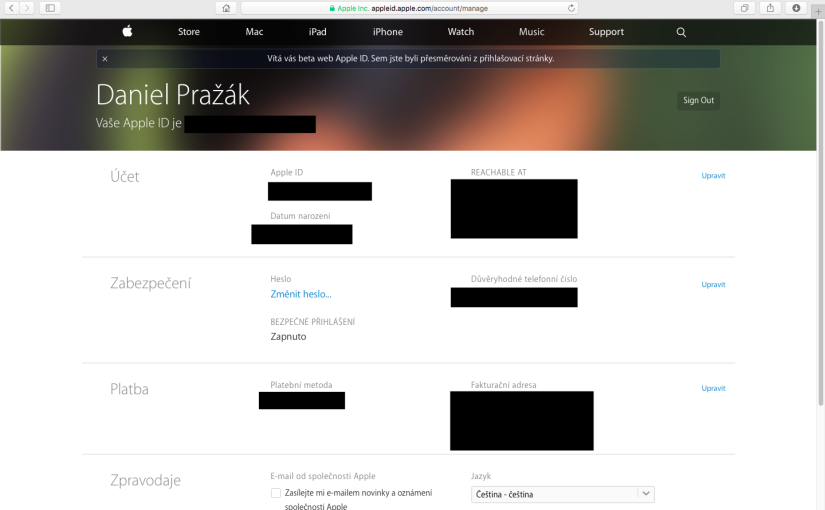Open the Watch menu item
Screen dimensions: 825x510
[461, 32]
